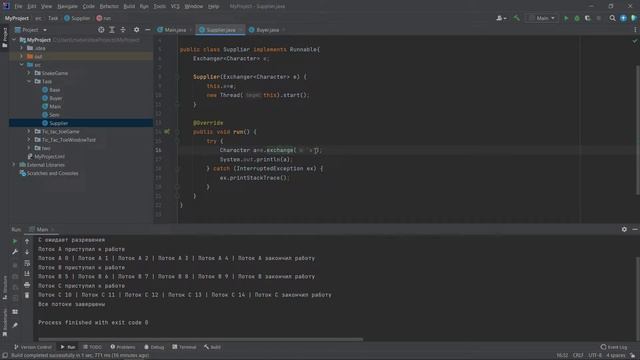The image size is (640, 360).
Task: Click the up arrow in Run console
Action: pos(27,241)
